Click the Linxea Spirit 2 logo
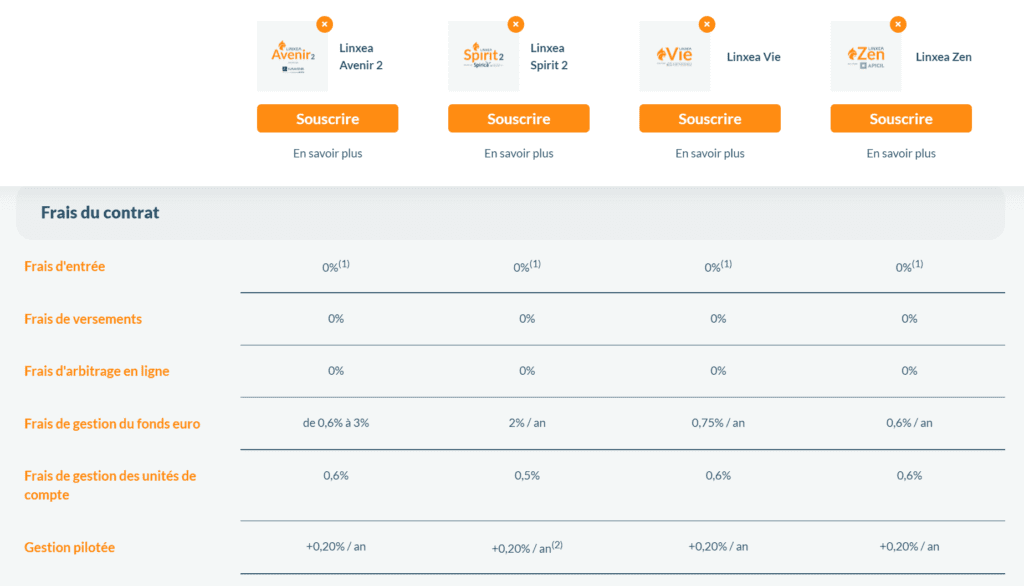Image resolution: width=1024 pixels, height=586 pixels. coord(483,57)
